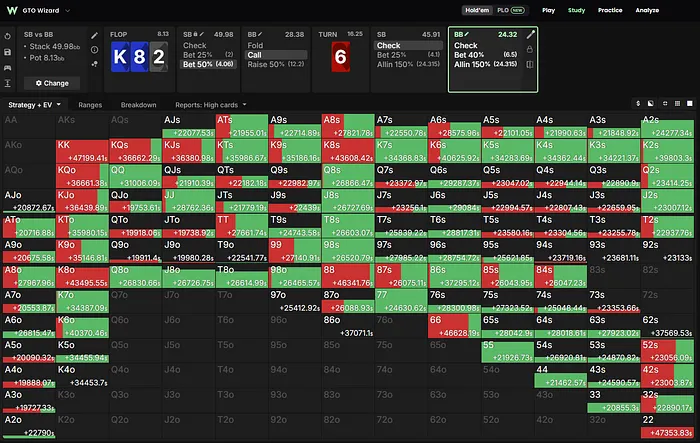Screen dimensions: 700x443
Task: Click the gamepad practice icon in left sidebar
Action: tap(8, 68)
